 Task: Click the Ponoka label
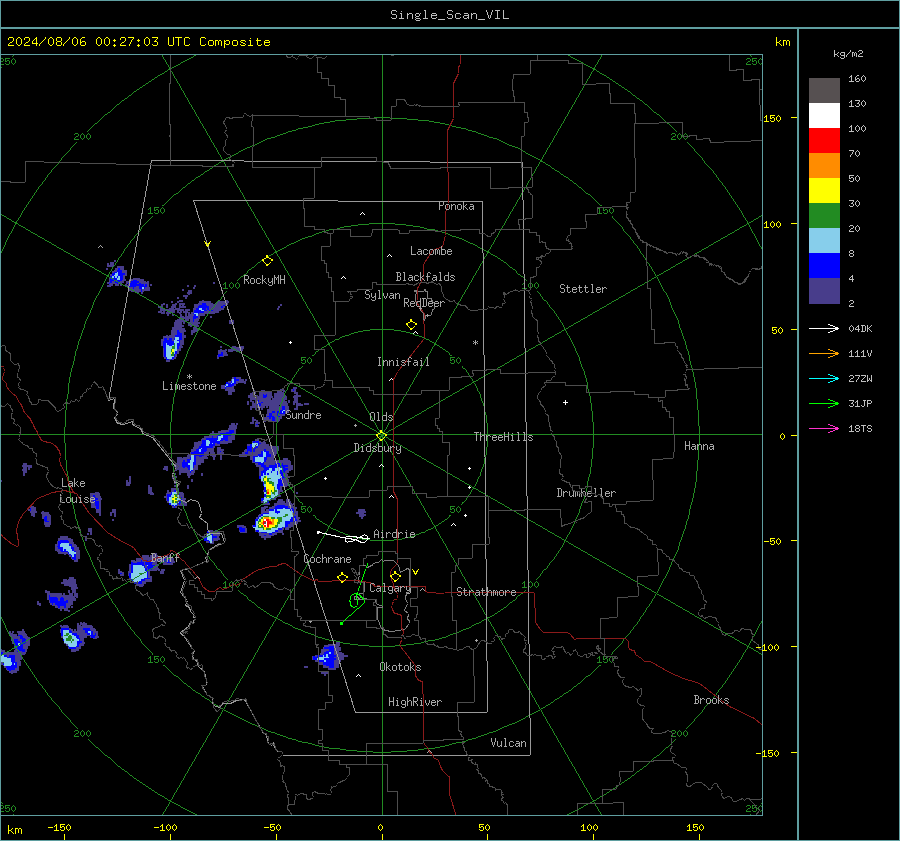point(456,206)
